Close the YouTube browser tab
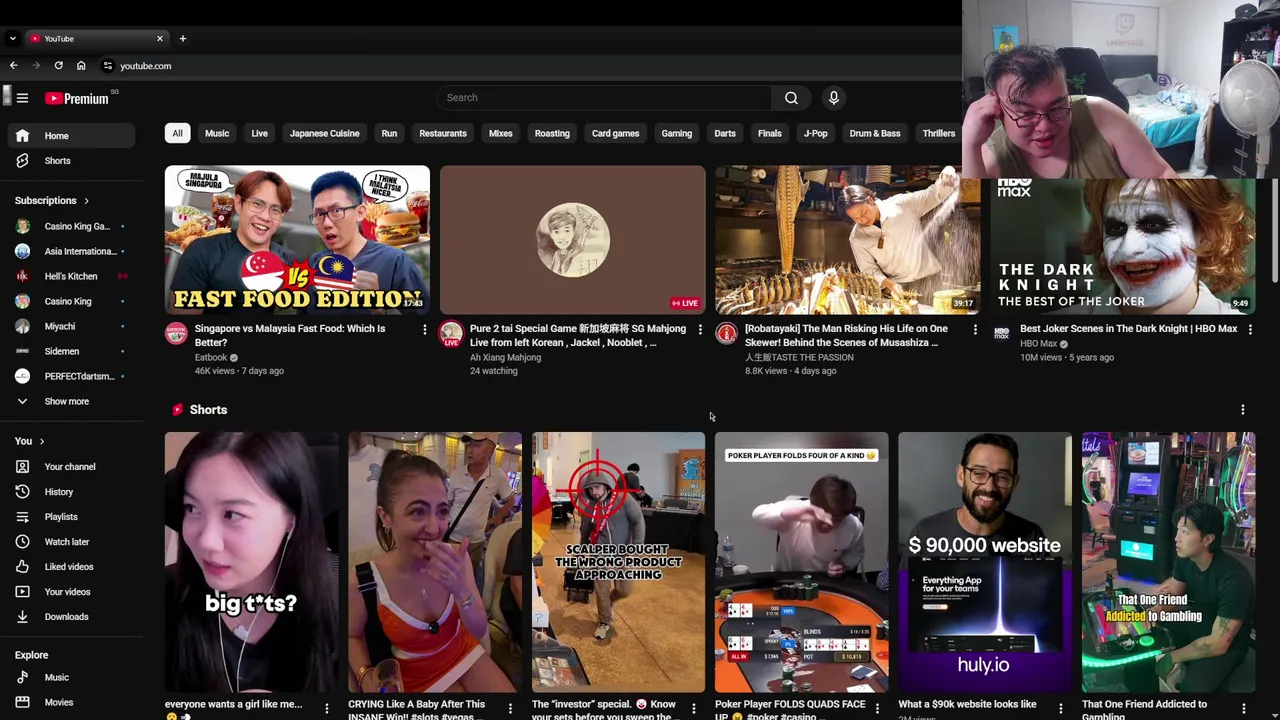The width and height of the screenshot is (1280, 720). pyautogui.click(x=159, y=38)
